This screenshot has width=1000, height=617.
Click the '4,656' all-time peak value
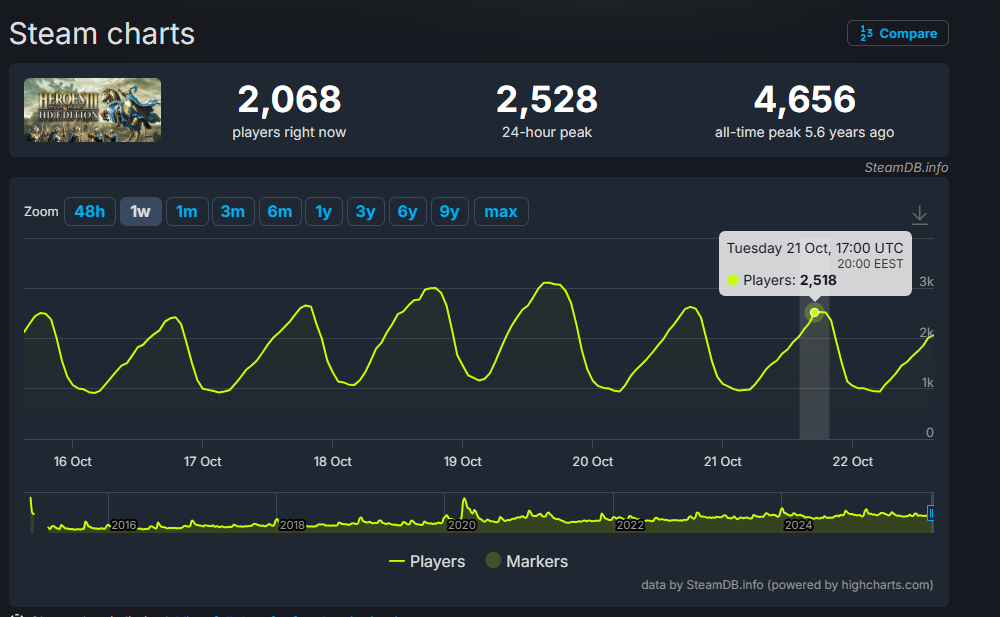tap(804, 100)
